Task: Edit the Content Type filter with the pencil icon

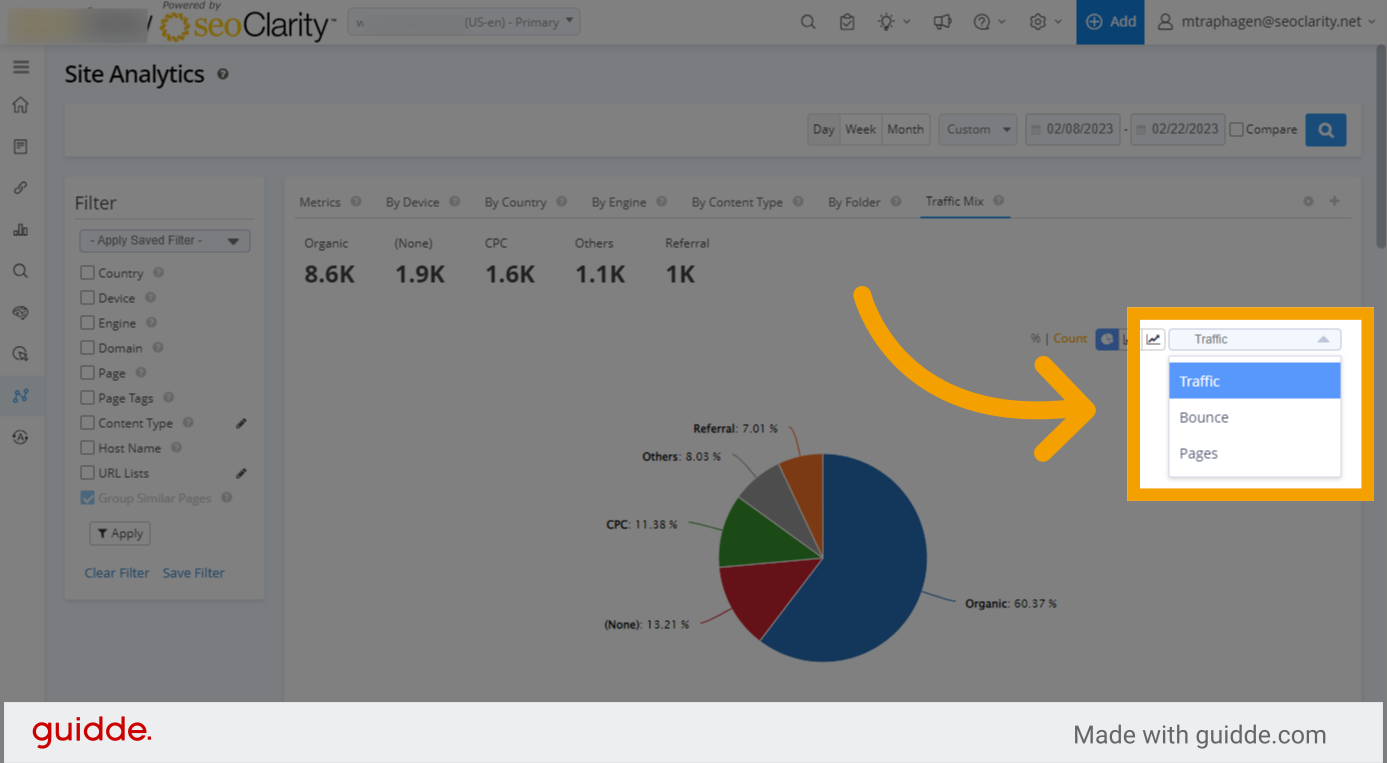Action: pyautogui.click(x=241, y=422)
